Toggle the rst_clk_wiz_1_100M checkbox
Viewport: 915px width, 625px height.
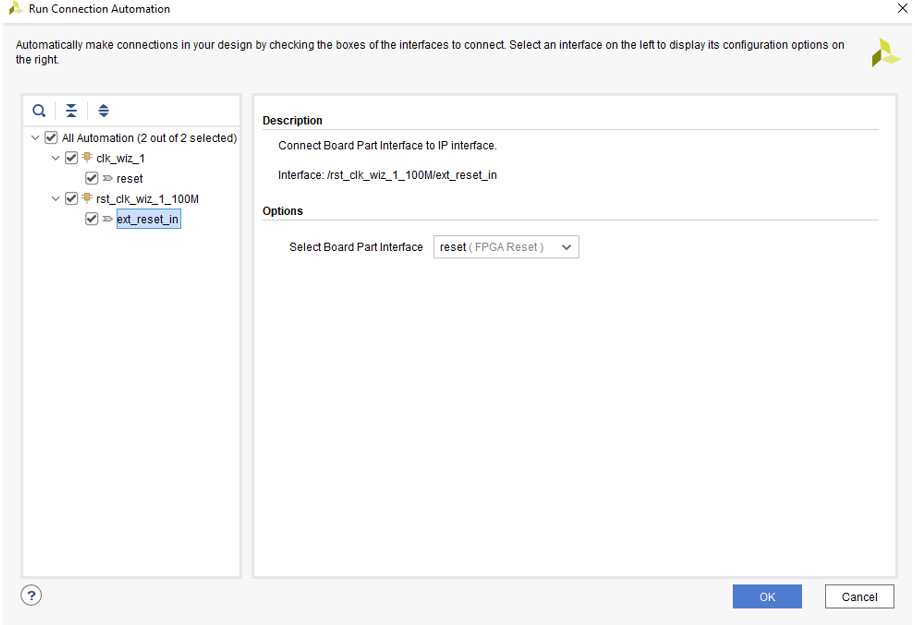[71, 199]
